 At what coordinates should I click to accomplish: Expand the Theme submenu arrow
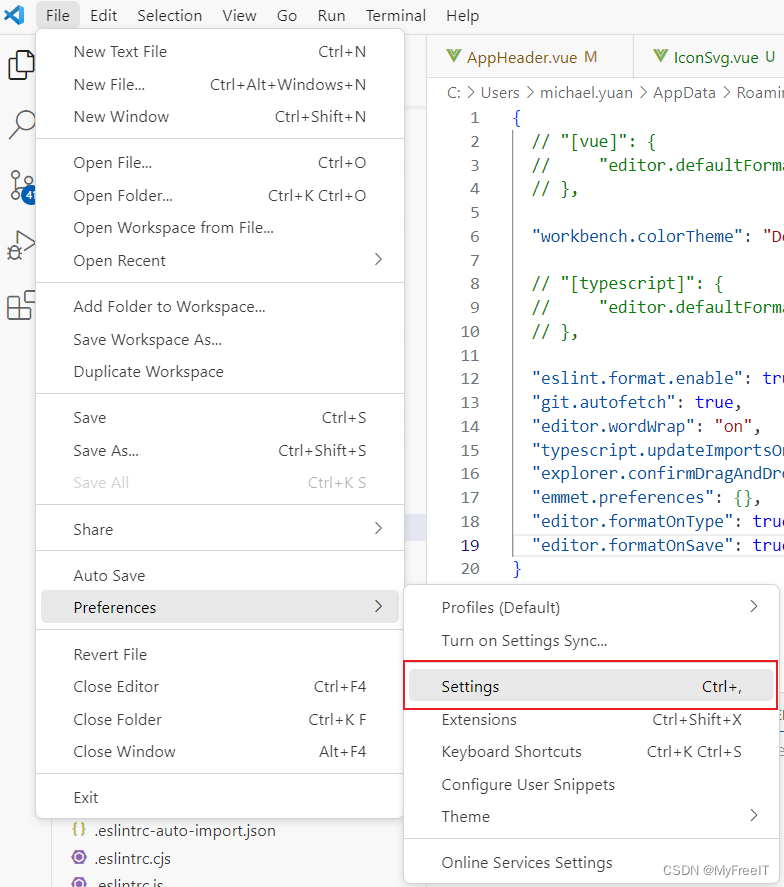(x=753, y=815)
